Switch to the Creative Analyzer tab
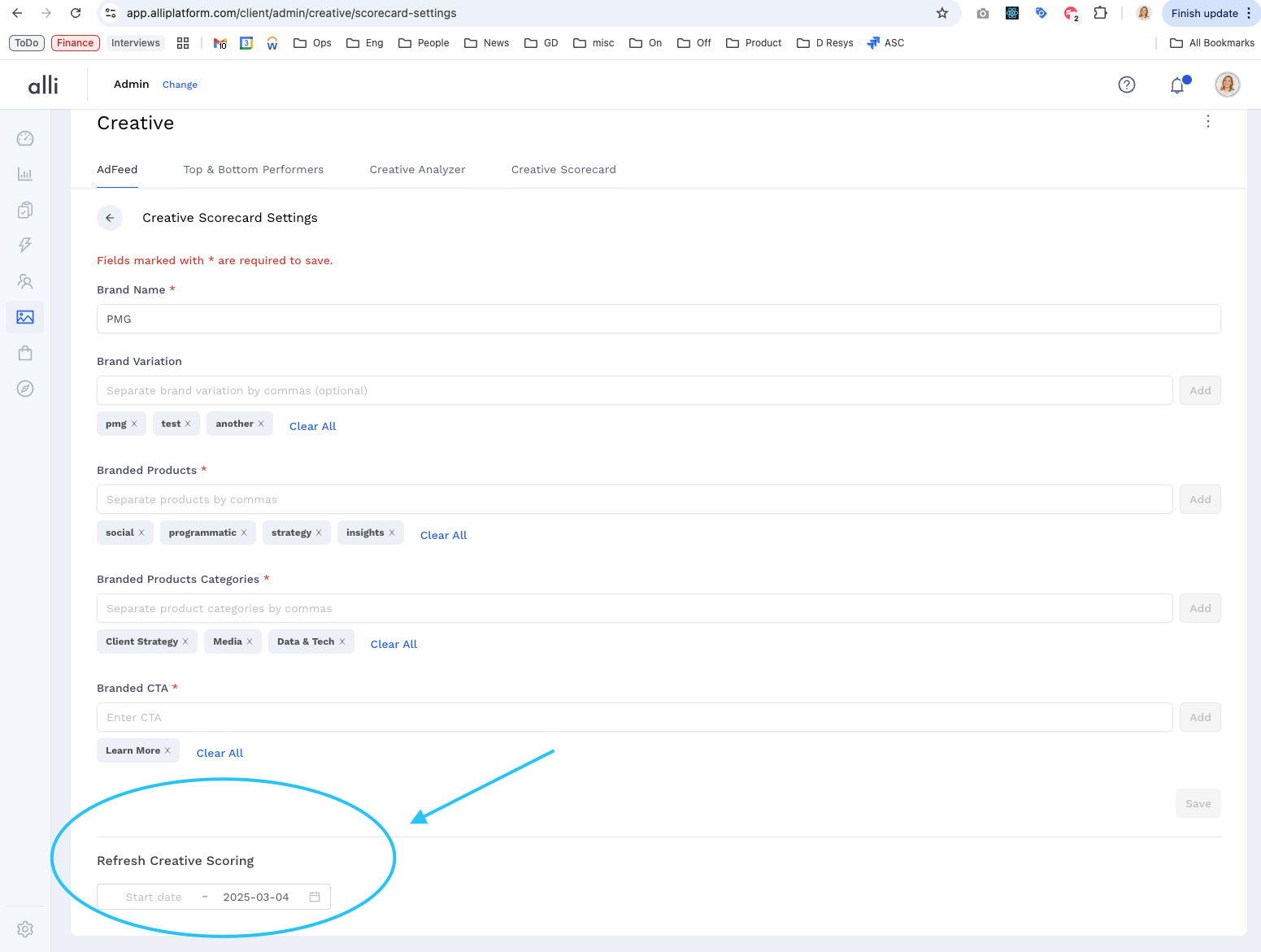 [x=417, y=169]
